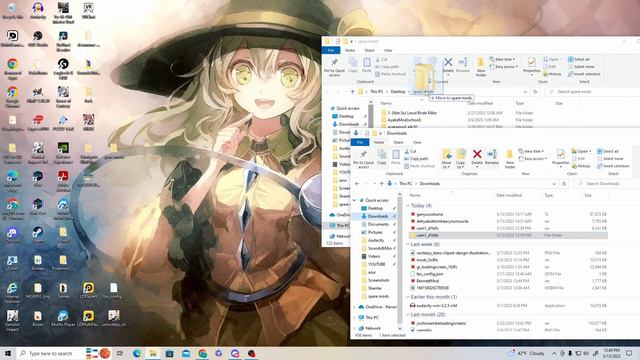Click Select none in the Downloads ribbon
640x360 pixels.
(x=610, y=158)
